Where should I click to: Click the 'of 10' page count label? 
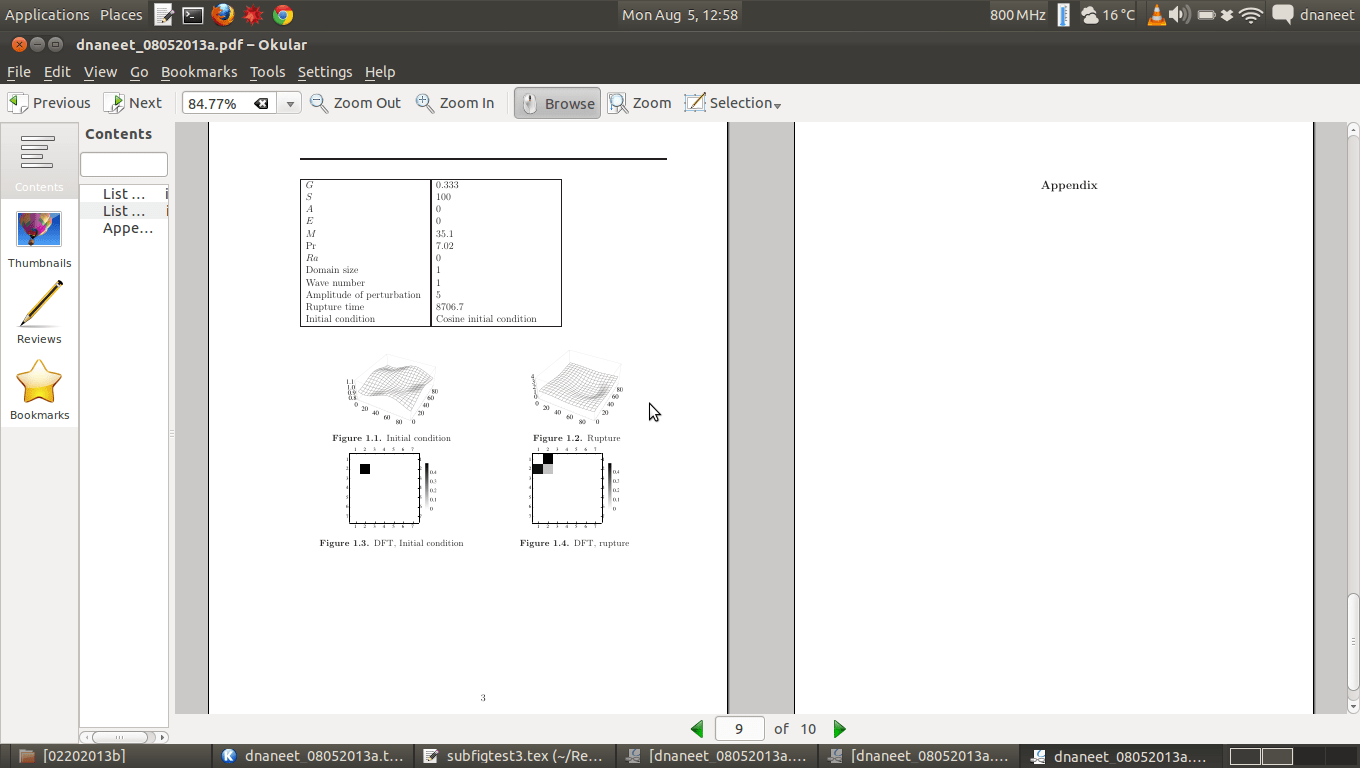(795, 729)
